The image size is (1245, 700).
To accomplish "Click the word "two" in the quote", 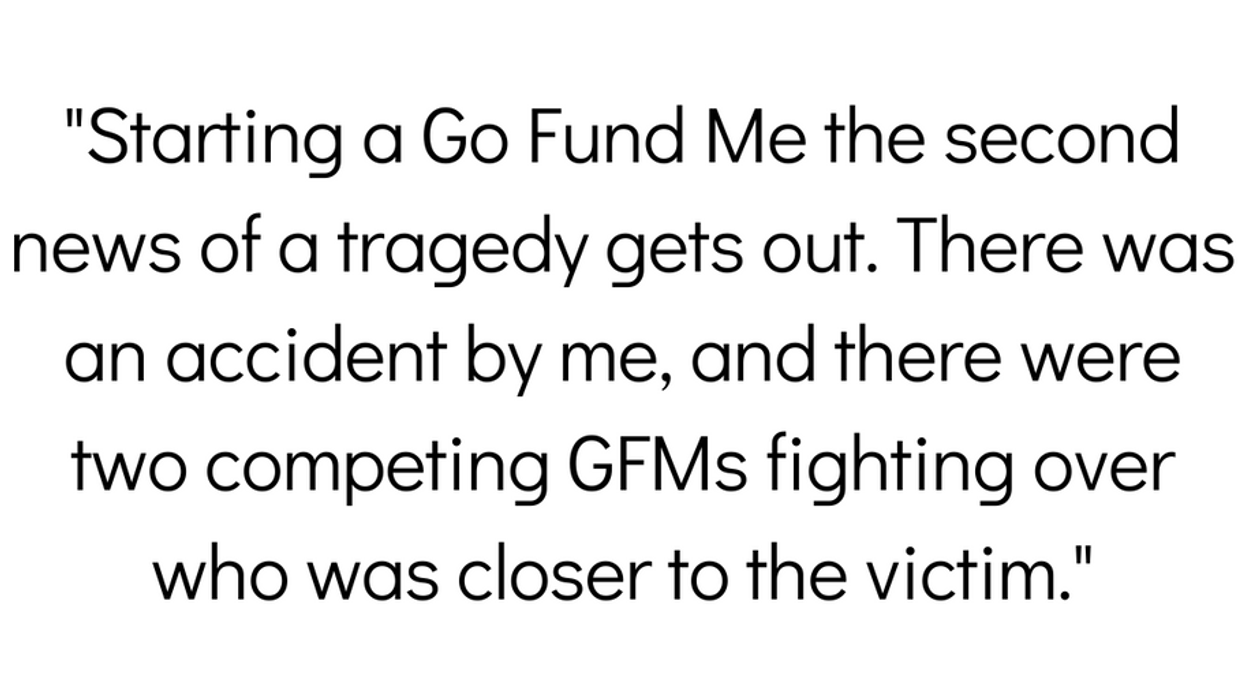I will coord(123,466).
